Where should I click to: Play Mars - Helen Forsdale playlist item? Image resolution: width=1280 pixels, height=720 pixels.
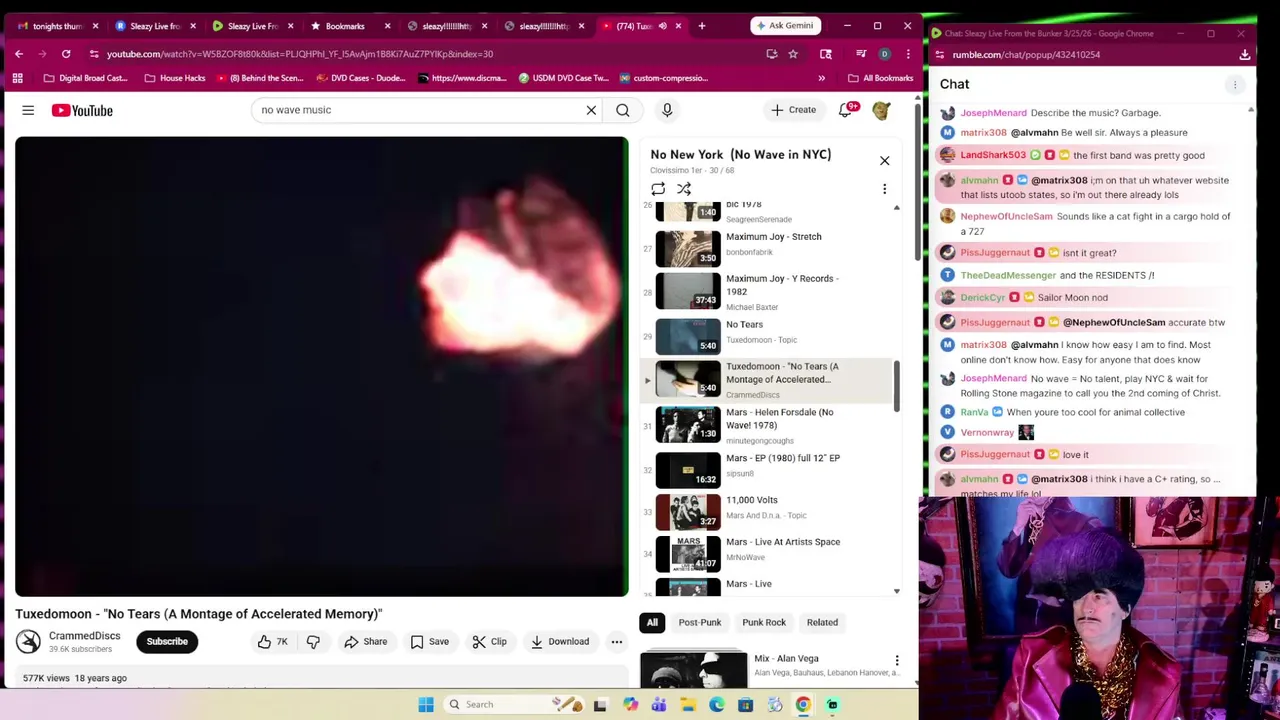tap(765, 425)
